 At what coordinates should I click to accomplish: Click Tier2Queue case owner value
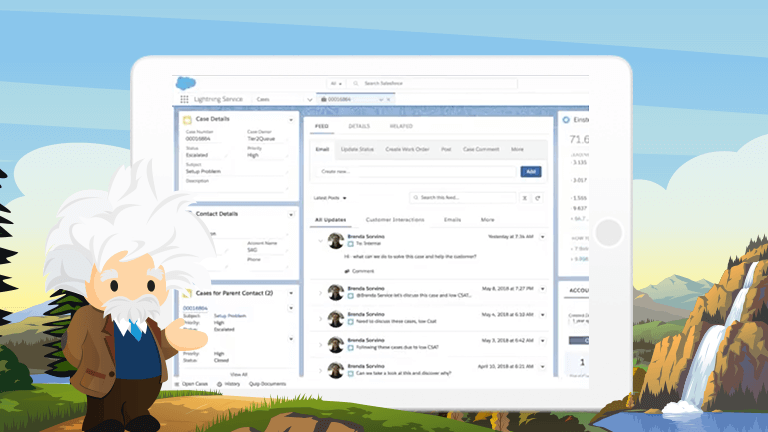coord(261,139)
